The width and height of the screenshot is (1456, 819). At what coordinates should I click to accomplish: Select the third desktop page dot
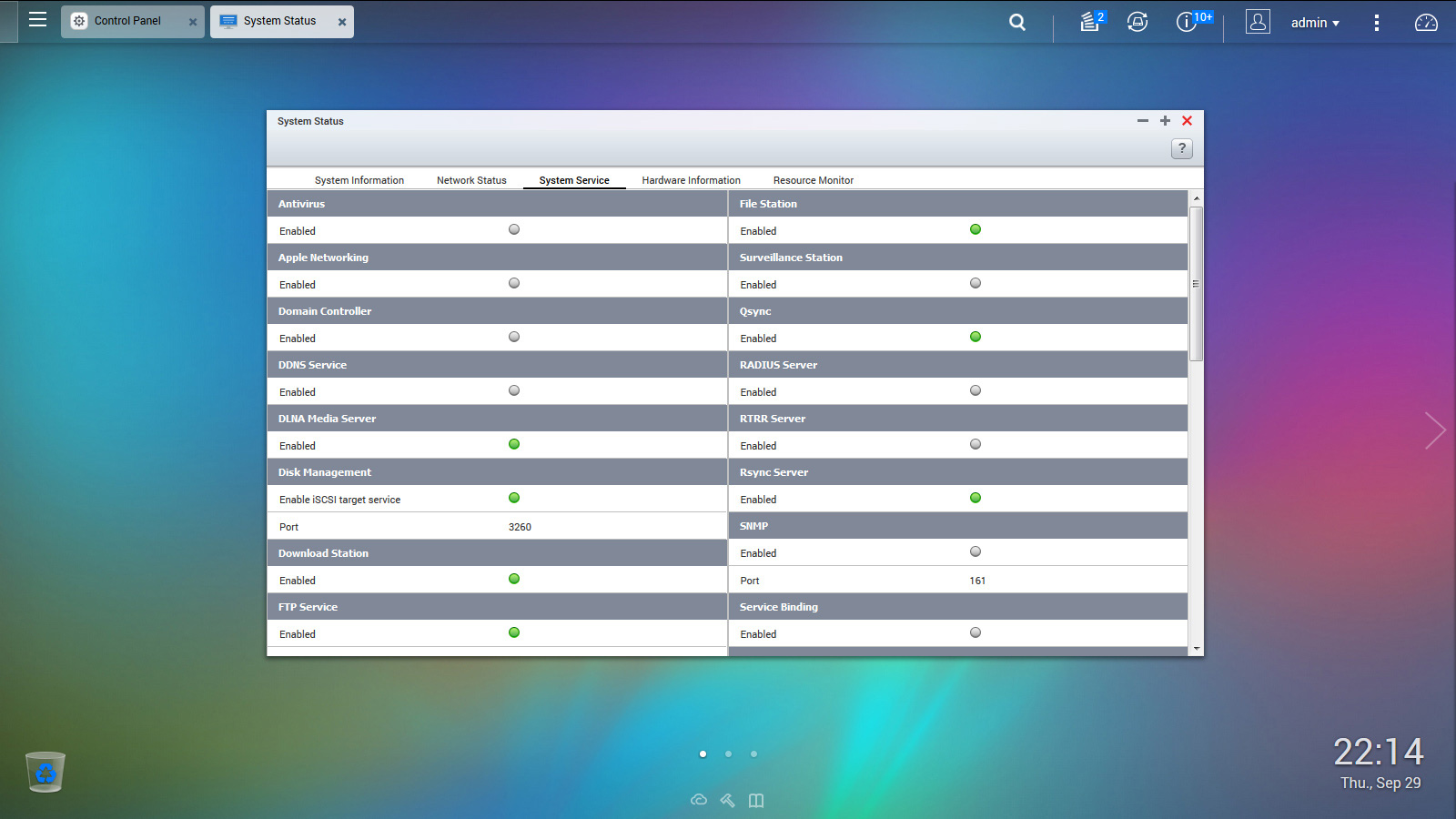(x=753, y=753)
